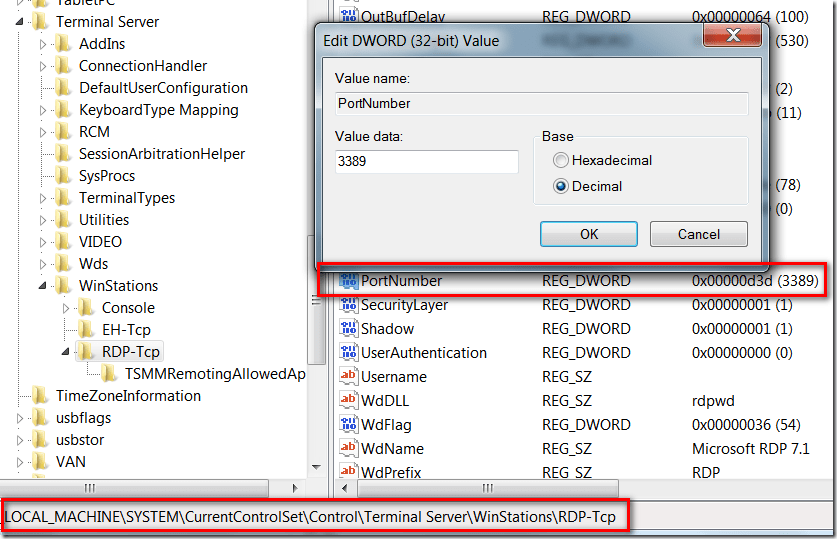Select the Decimal base option
This screenshot has width=837, height=539.
561,186
